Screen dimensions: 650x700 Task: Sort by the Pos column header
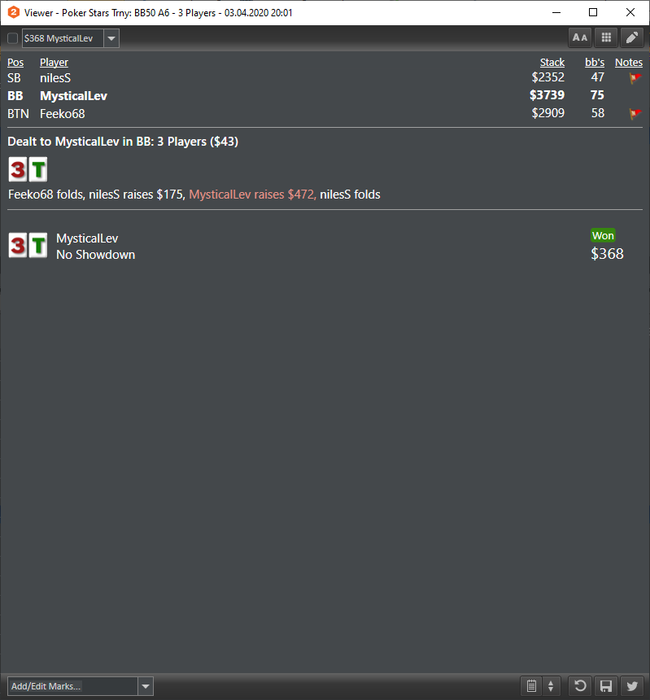click(x=16, y=62)
